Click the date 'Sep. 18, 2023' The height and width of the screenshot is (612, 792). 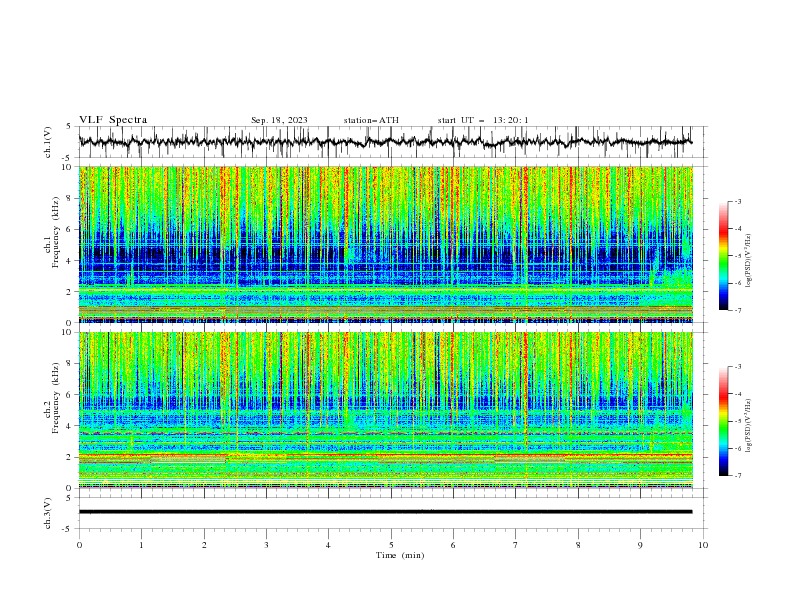[279, 120]
